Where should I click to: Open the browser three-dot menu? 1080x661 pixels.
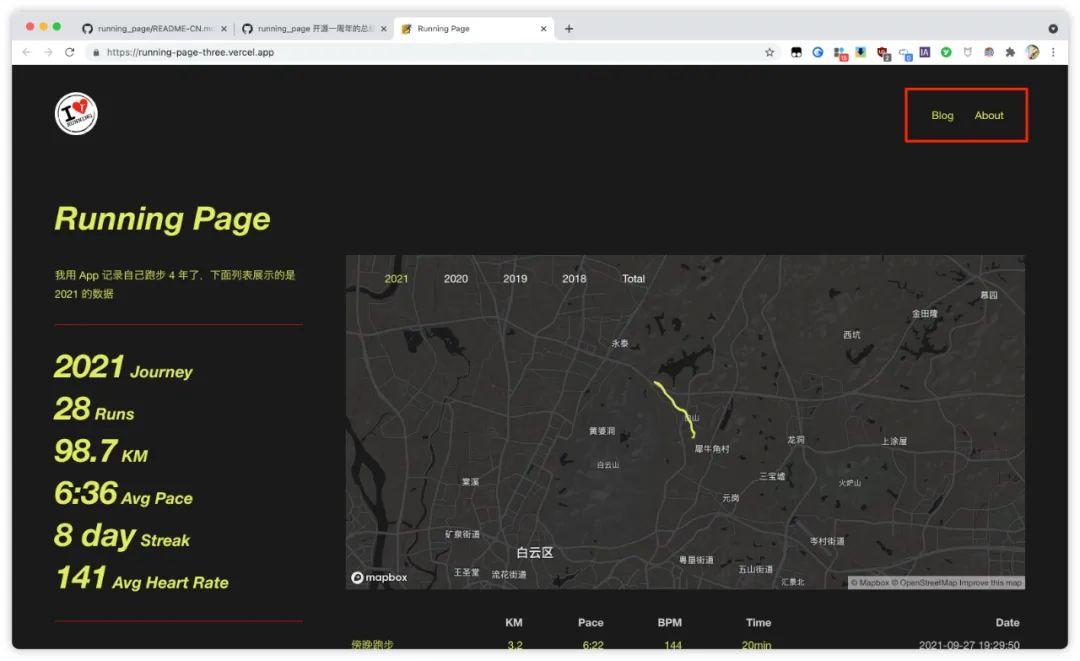(1054, 51)
